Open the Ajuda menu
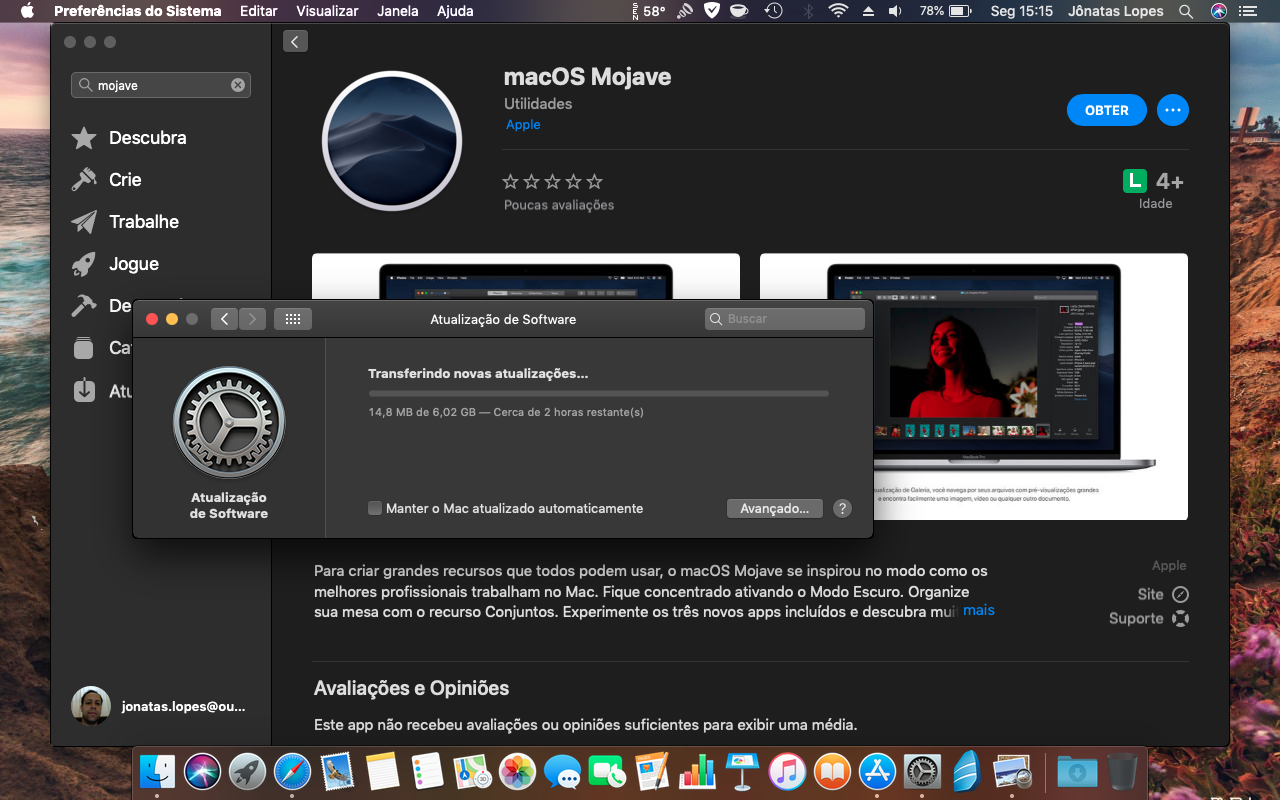The image size is (1280, 800). pyautogui.click(x=455, y=11)
